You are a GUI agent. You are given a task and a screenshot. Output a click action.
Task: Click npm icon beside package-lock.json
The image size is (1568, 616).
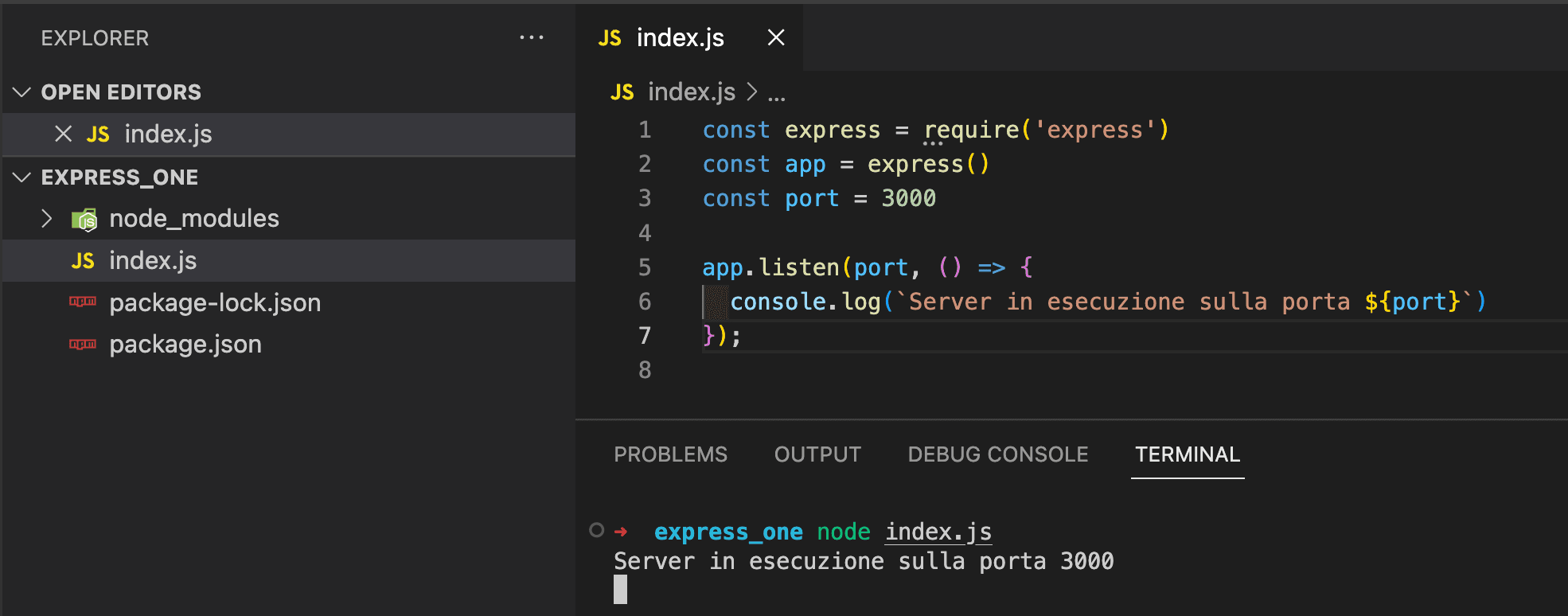[x=83, y=302]
